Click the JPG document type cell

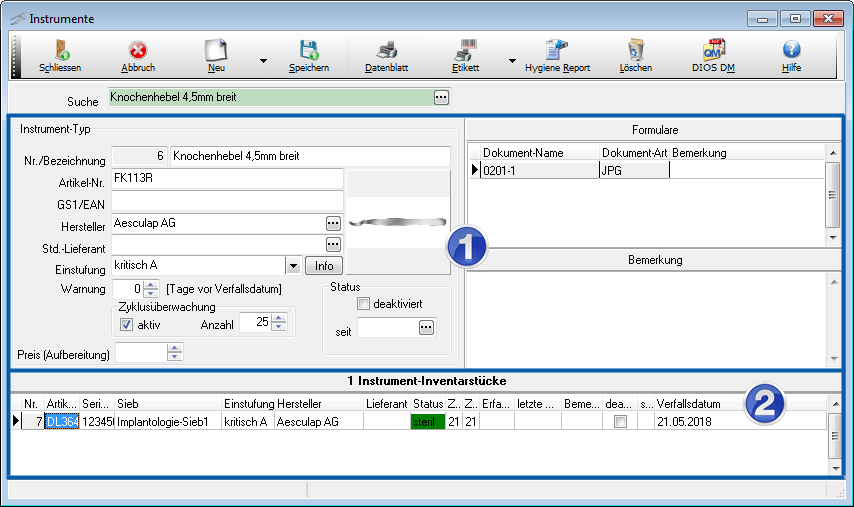(x=634, y=170)
